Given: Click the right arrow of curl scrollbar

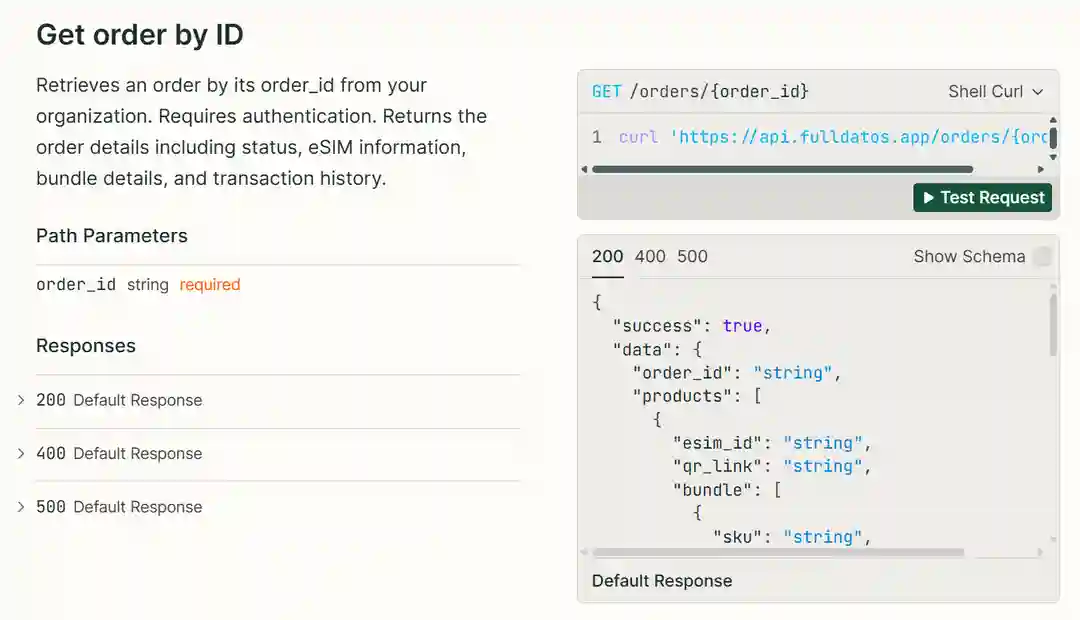Looking at the screenshot, I should coord(1041,169).
